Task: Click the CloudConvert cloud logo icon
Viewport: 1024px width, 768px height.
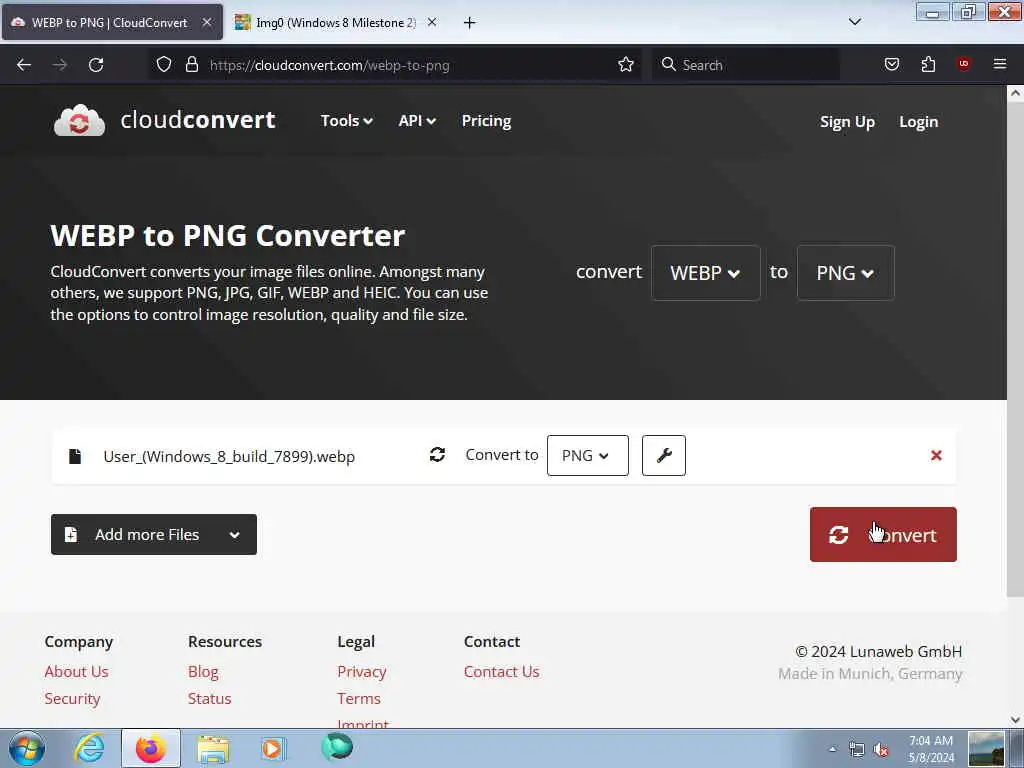Action: (79, 121)
